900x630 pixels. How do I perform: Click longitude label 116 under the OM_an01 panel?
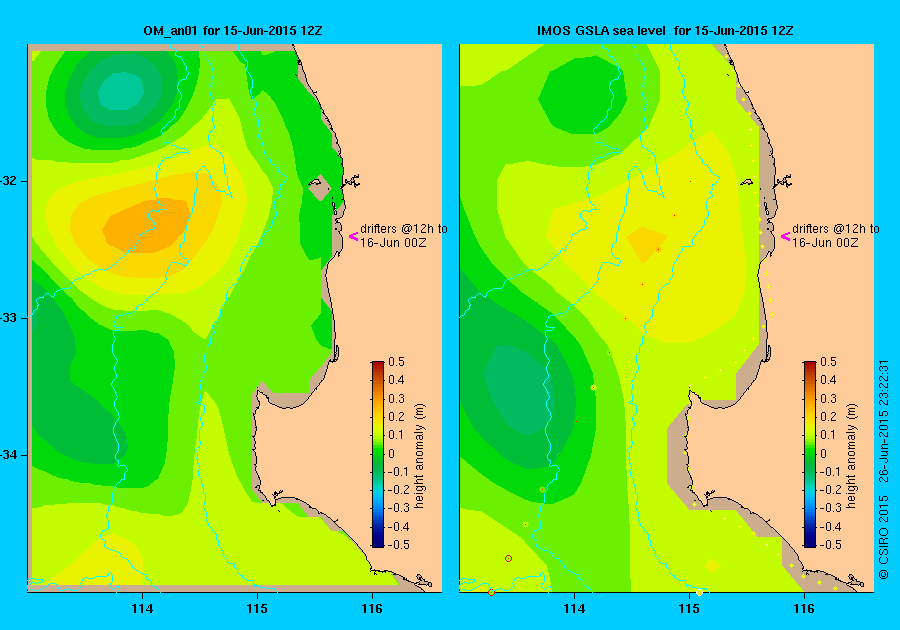tap(372, 609)
